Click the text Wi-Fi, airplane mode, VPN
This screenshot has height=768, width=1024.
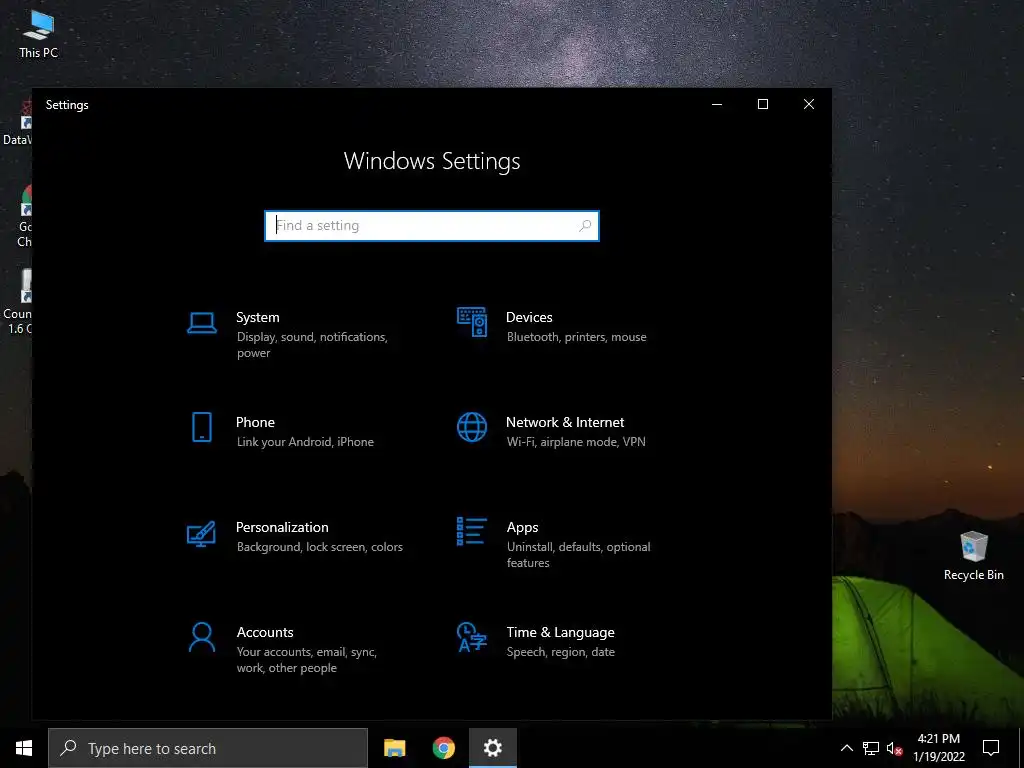coord(576,442)
